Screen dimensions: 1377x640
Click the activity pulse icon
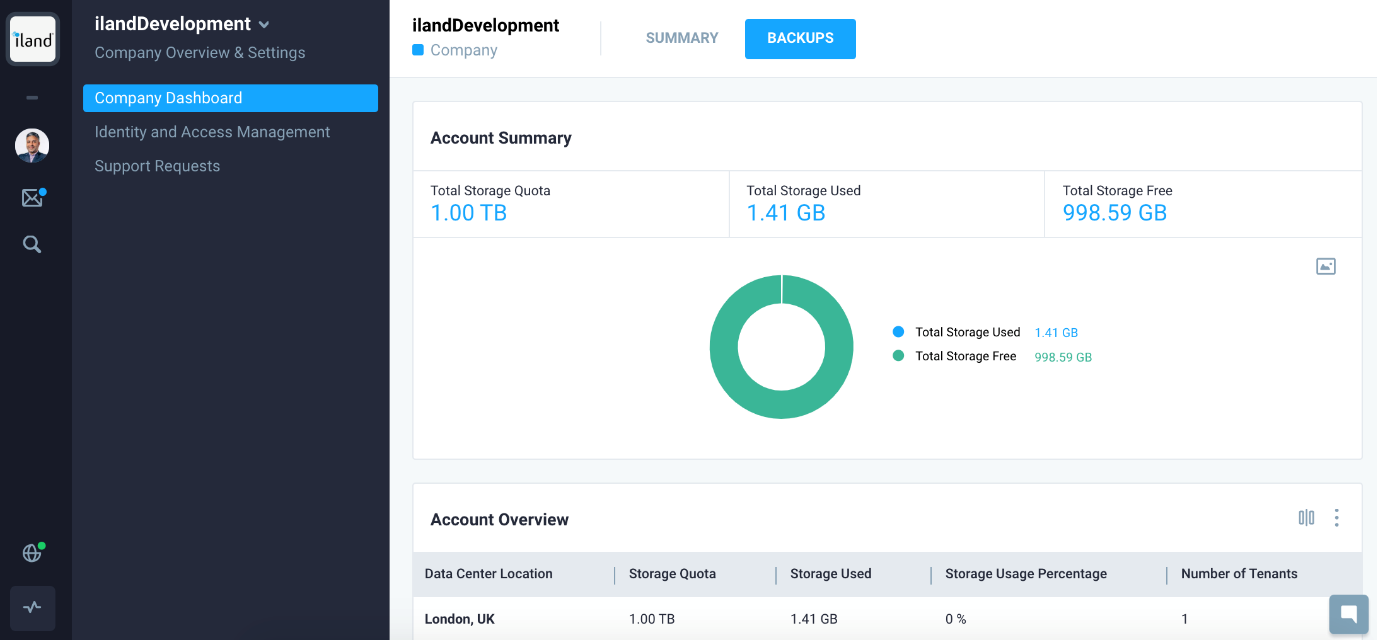pyautogui.click(x=32, y=607)
